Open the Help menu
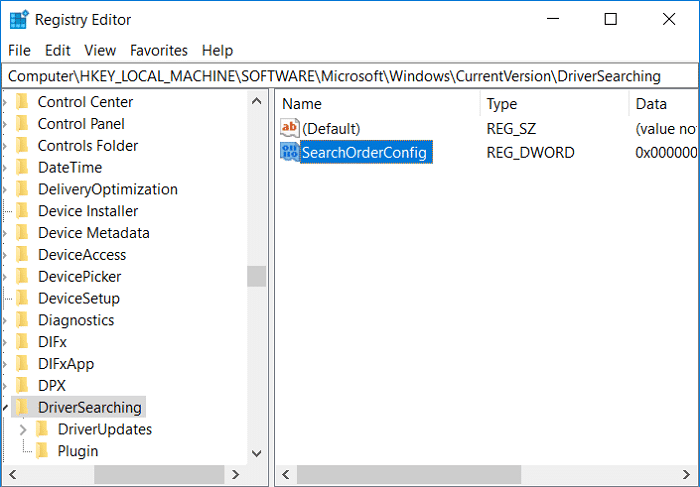This screenshot has height=487, width=700. click(217, 50)
